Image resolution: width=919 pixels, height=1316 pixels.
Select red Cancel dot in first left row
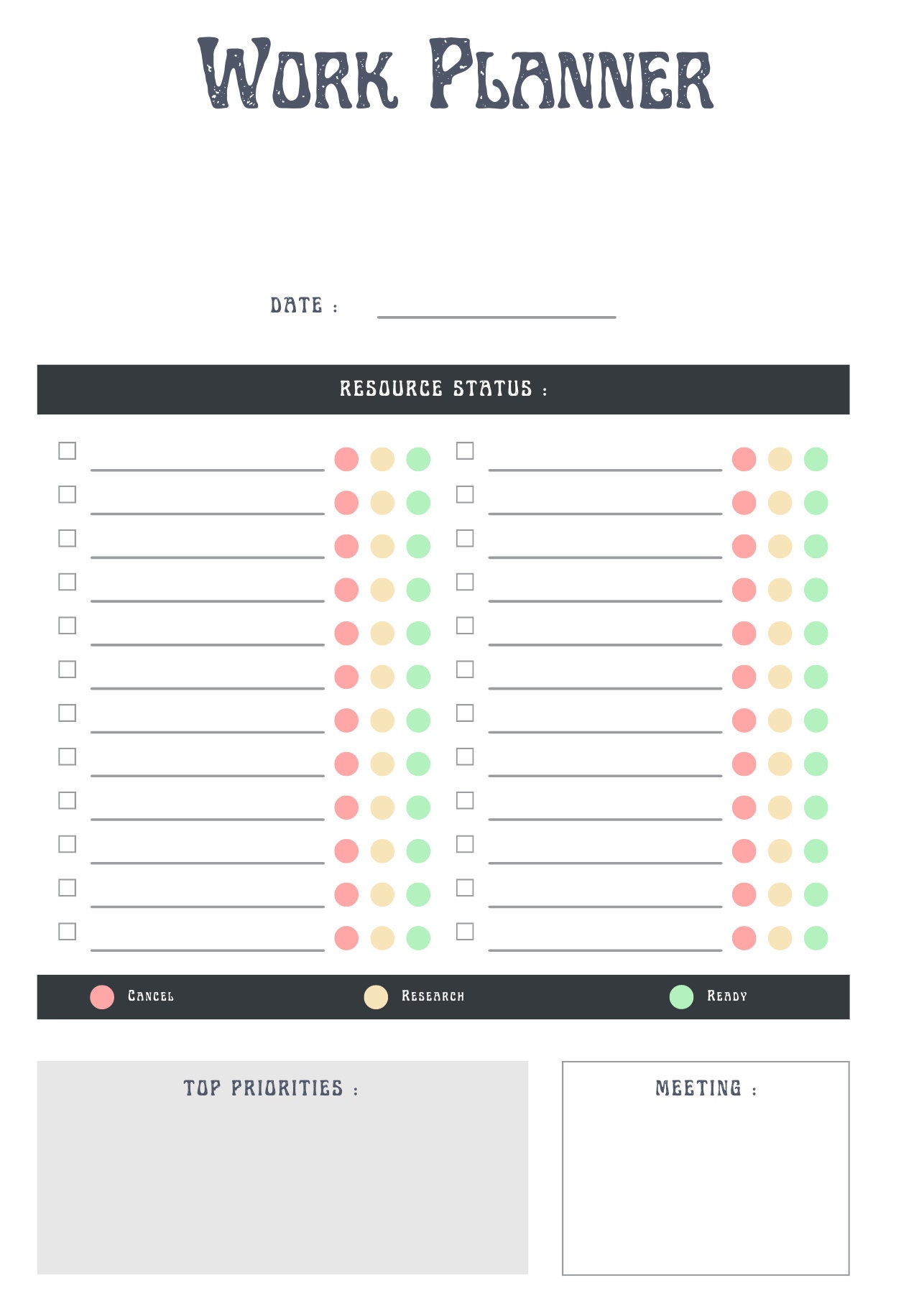click(346, 459)
